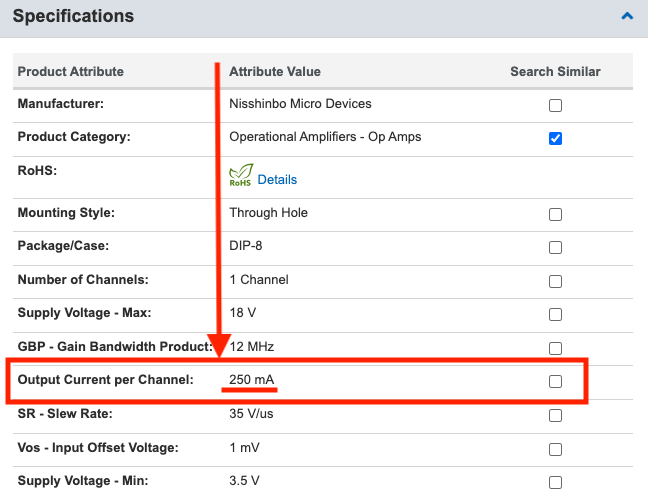Enable the Slew Rate checkbox
Image resolution: width=648 pixels, height=490 pixels.
[x=555, y=415]
